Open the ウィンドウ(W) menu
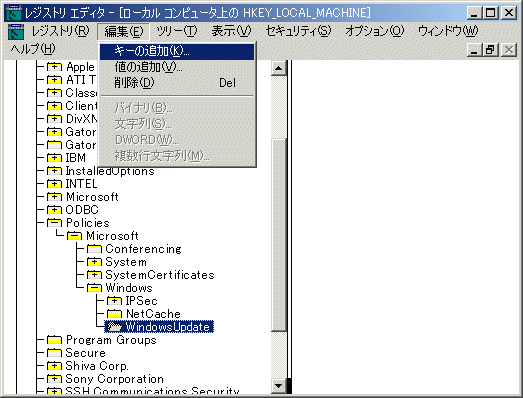Viewport: 523px width, 398px height. 448,31
